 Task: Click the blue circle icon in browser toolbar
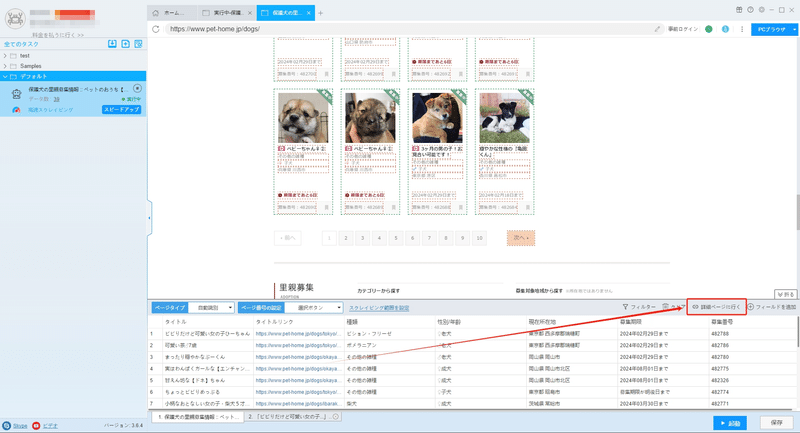pos(725,29)
